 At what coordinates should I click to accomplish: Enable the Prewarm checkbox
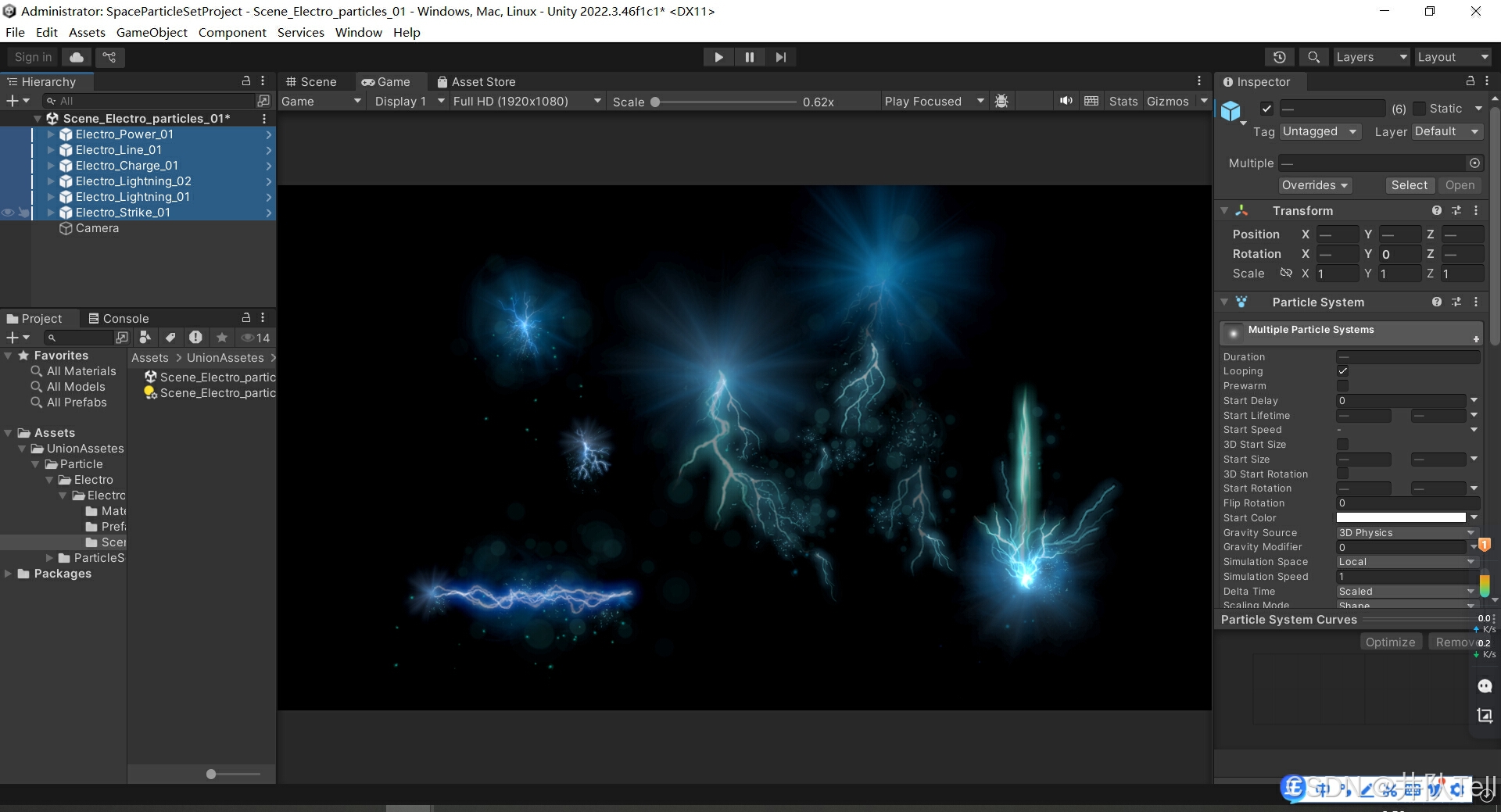point(1342,386)
